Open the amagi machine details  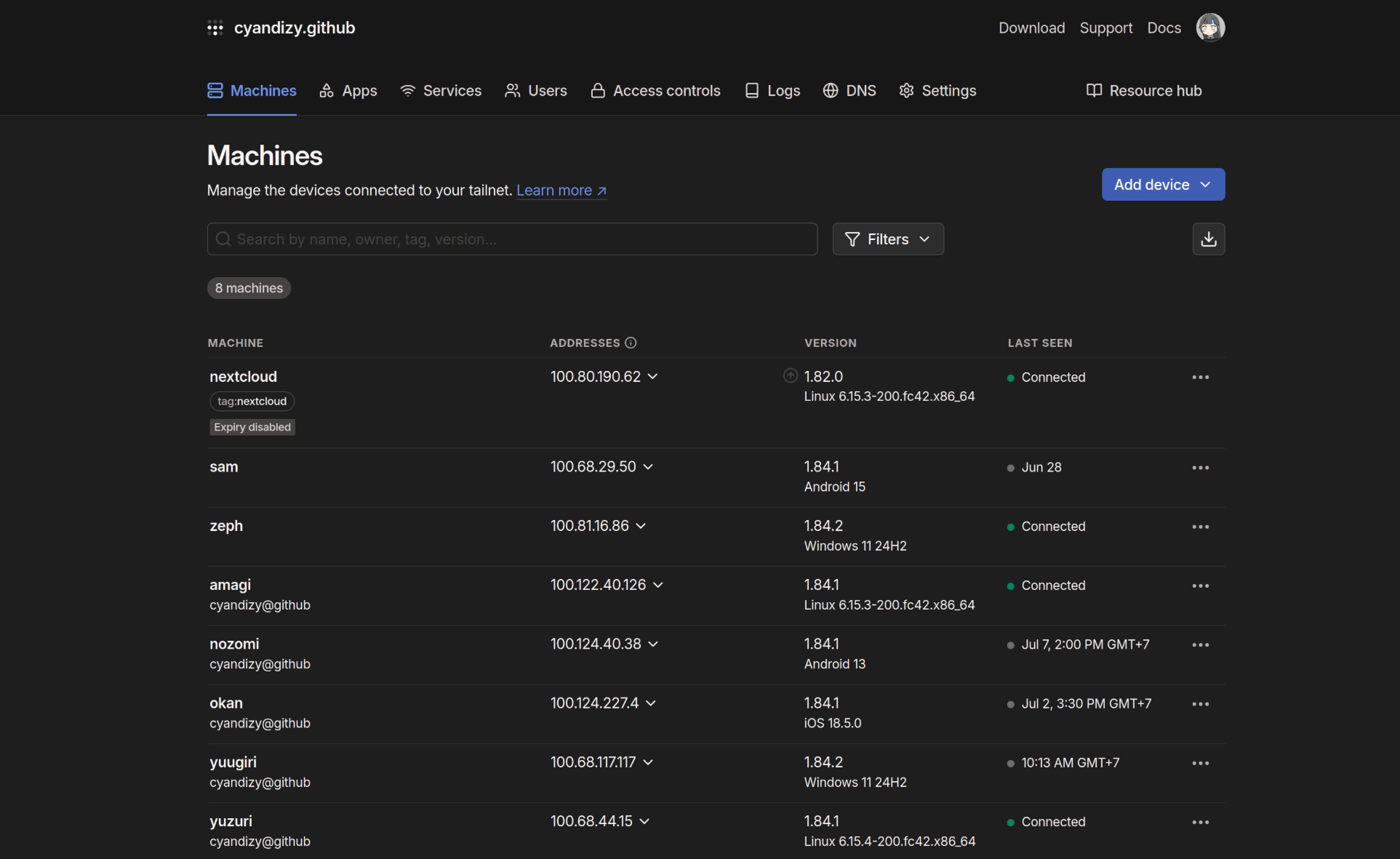tap(230, 585)
